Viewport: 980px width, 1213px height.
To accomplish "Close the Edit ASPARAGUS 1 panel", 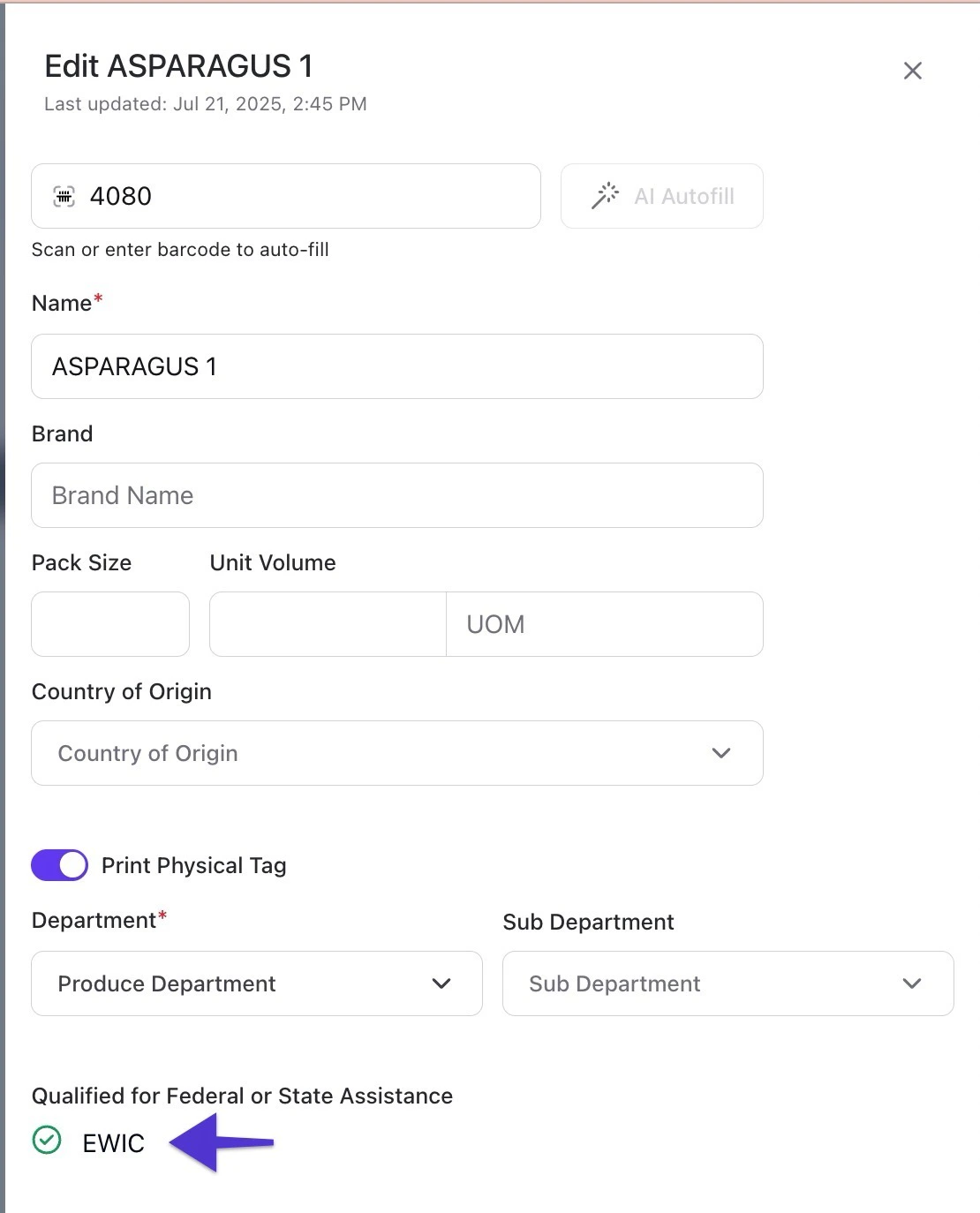I will [913, 71].
